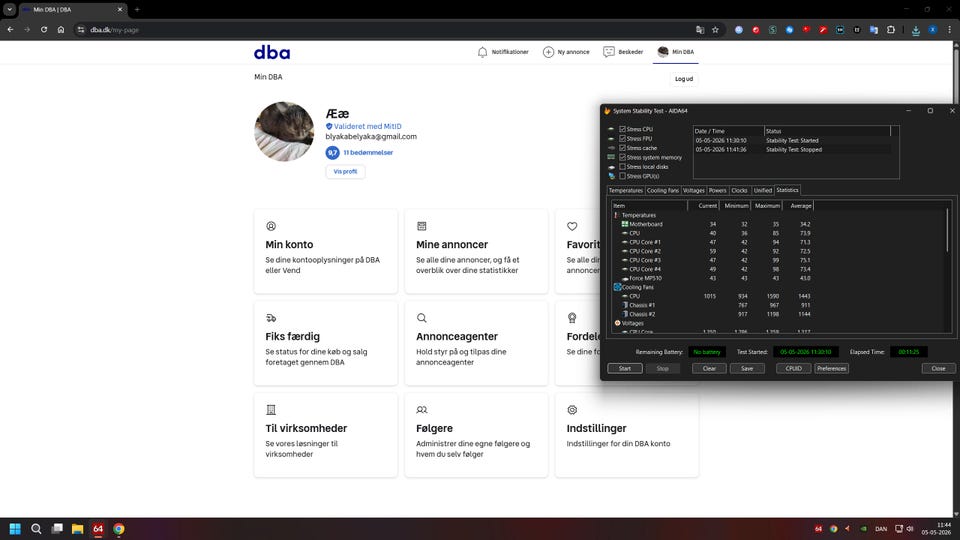Open File Explorer from the taskbar
The height and width of the screenshot is (540, 960).
point(77,529)
